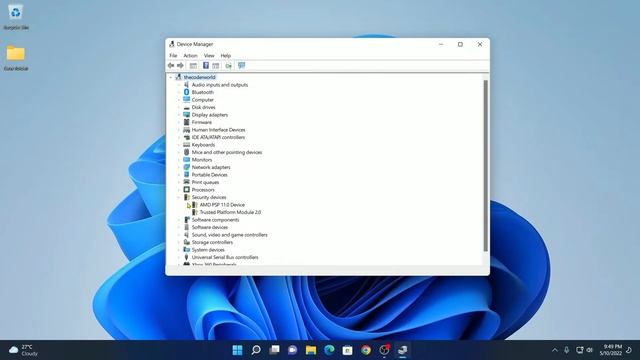640x360 pixels.
Task: Click the Print queues printer icon
Action: [187, 182]
